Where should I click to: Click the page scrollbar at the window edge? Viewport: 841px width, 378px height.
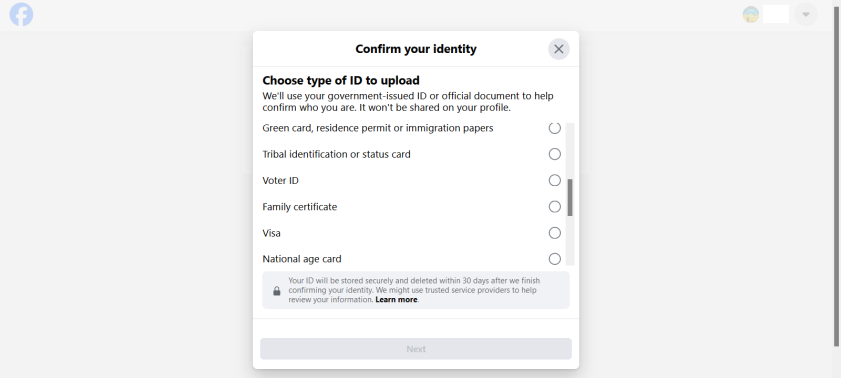pyautogui.click(x=836, y=174)
